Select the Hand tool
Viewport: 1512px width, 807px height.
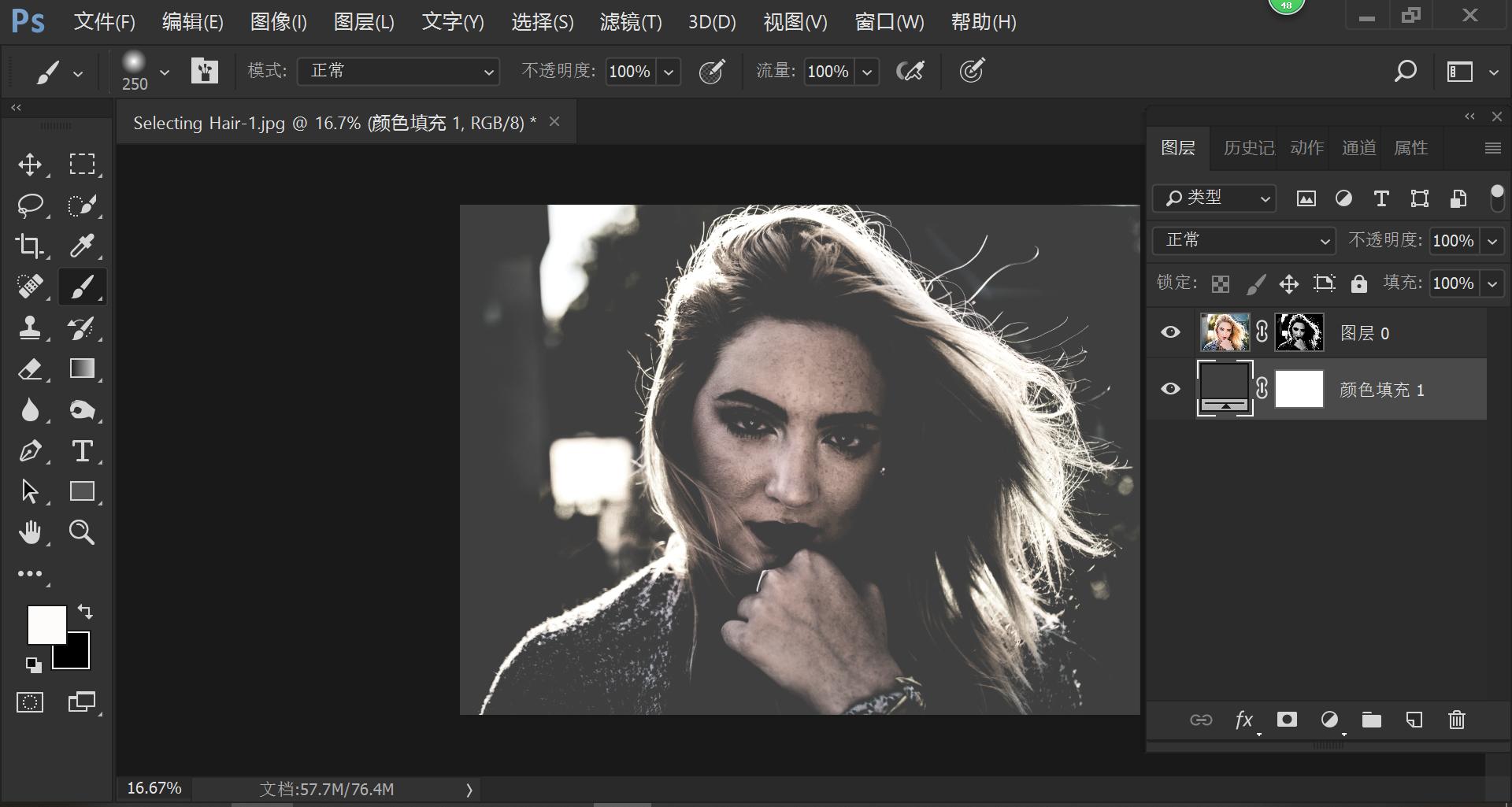tap(30, 533)
